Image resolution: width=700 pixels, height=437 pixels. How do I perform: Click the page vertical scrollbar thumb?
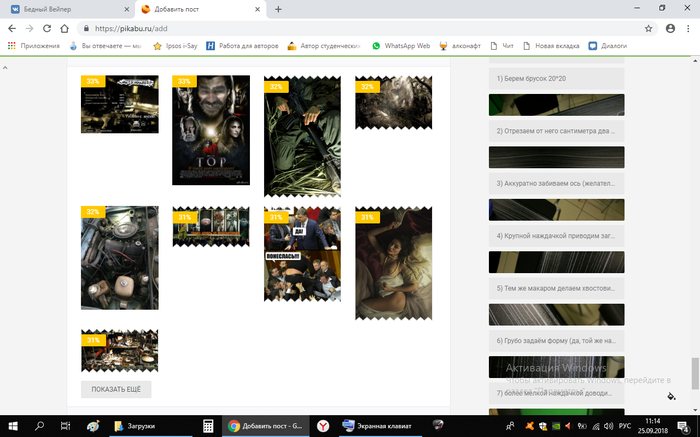point(695,374)
